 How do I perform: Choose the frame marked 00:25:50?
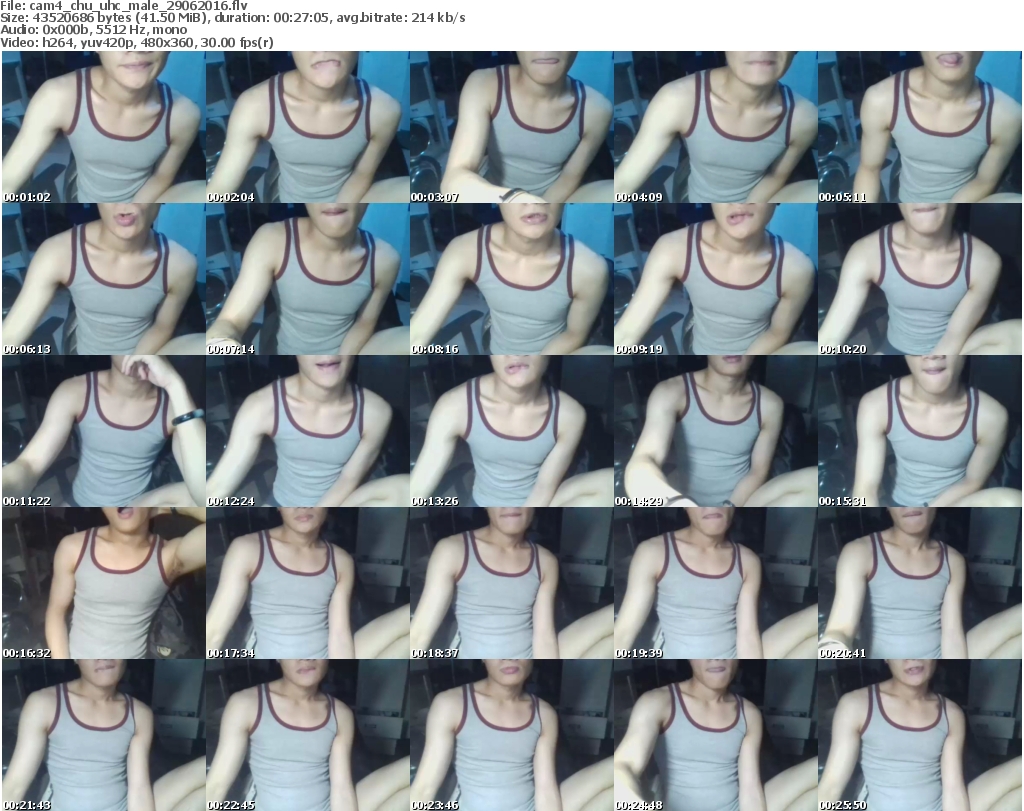pyautogui.click(x=920, y=735)
